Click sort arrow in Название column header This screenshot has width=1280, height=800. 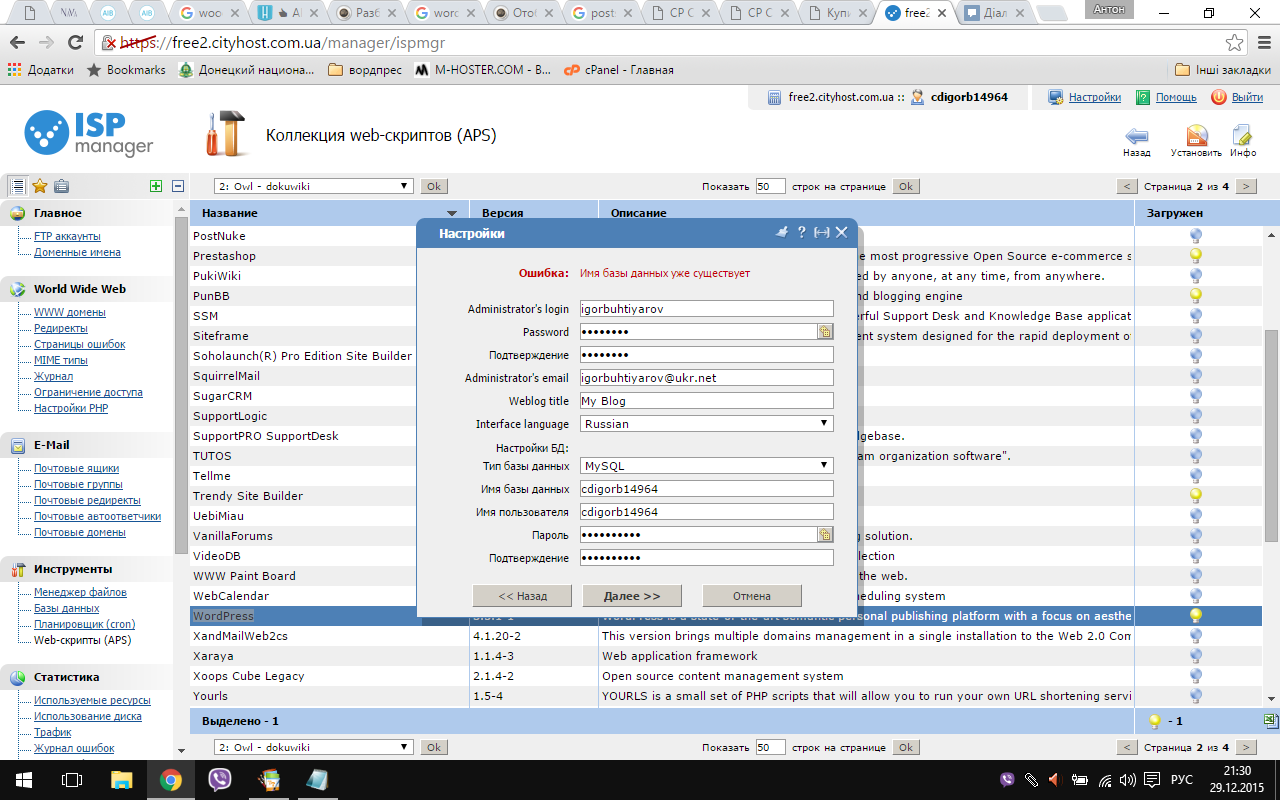(x=452, y=213)
